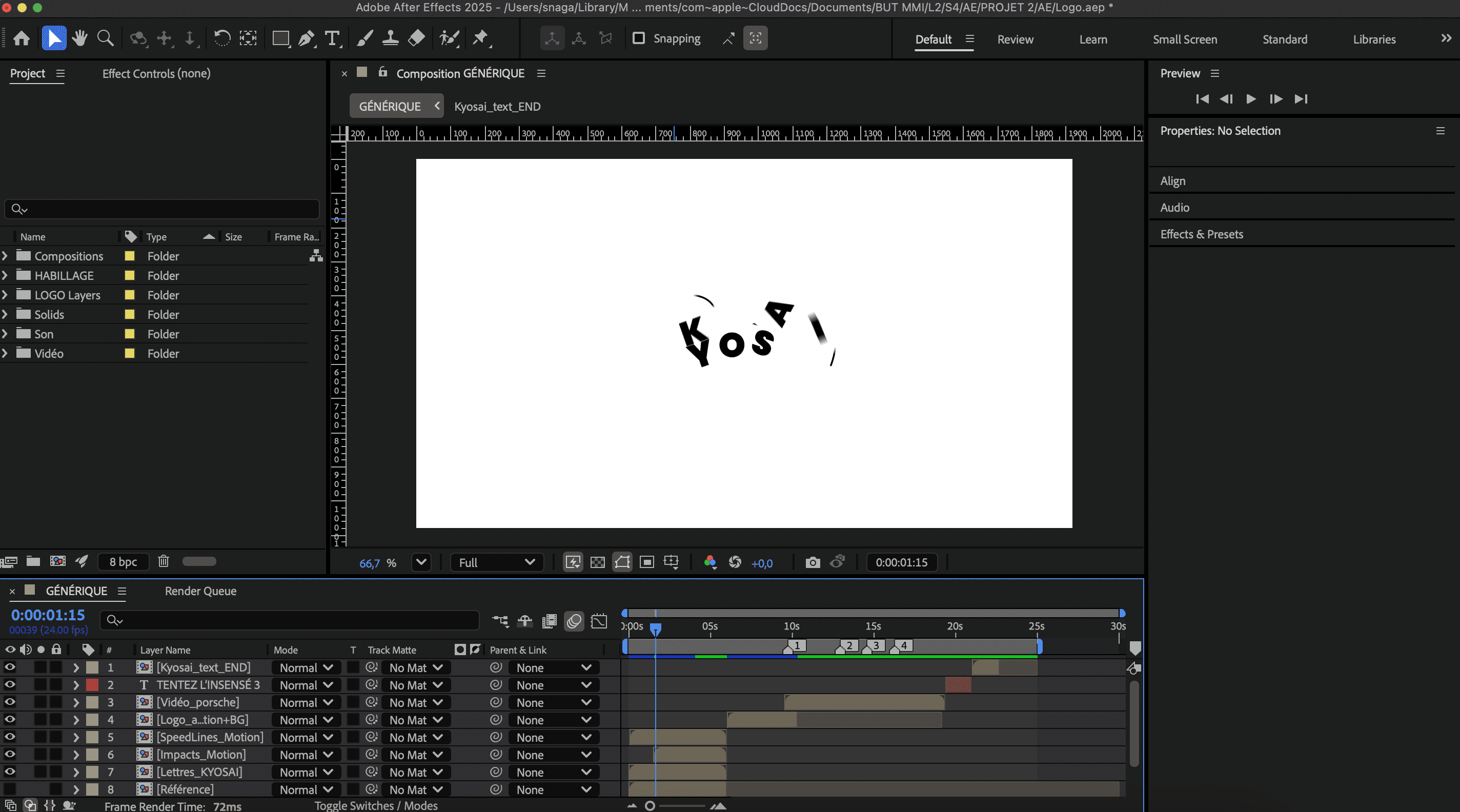The image size is (1460, 812).
Task: Open the resolution Full dropdown
Action: point(496,562)
